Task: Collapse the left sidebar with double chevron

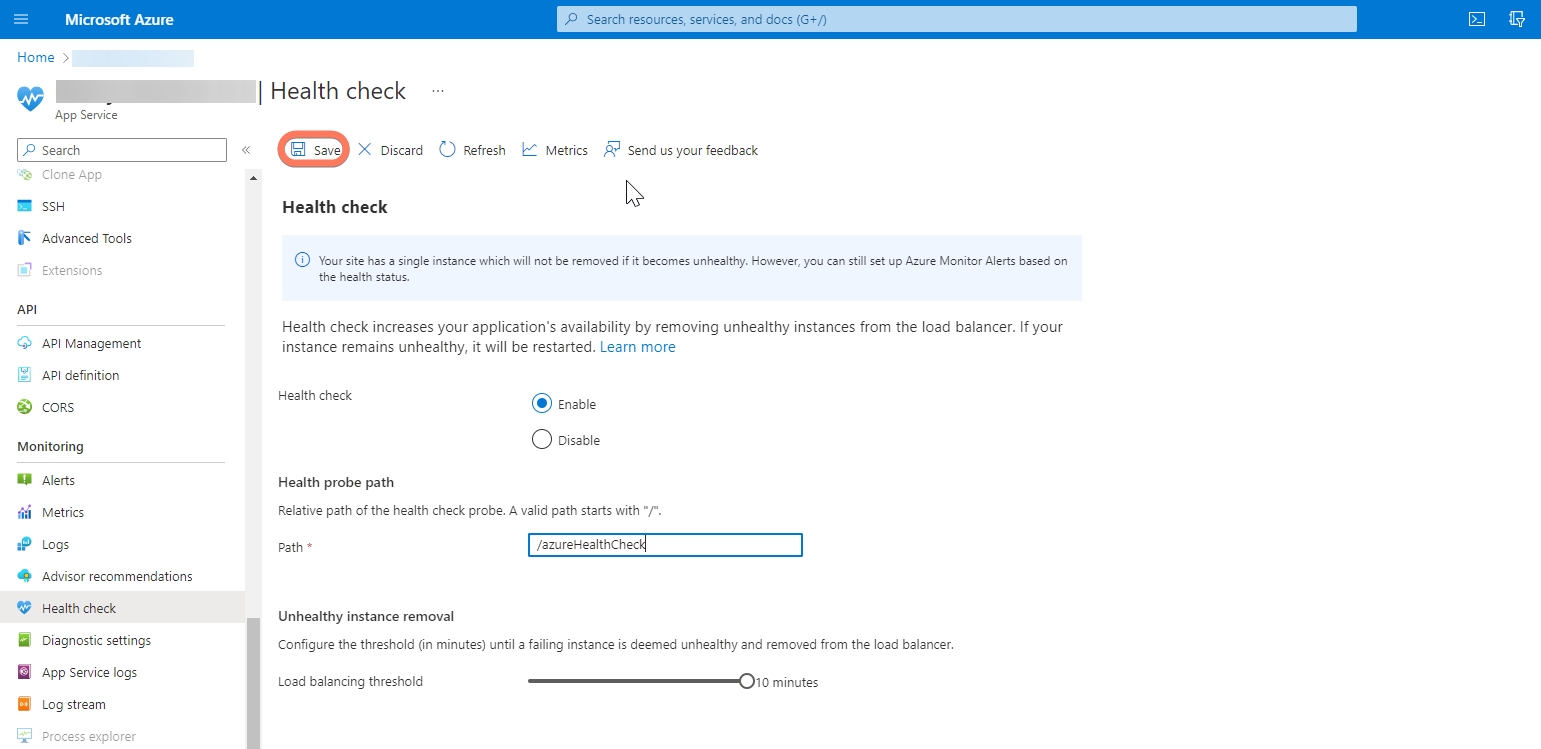Action: [x=246, y=150]
